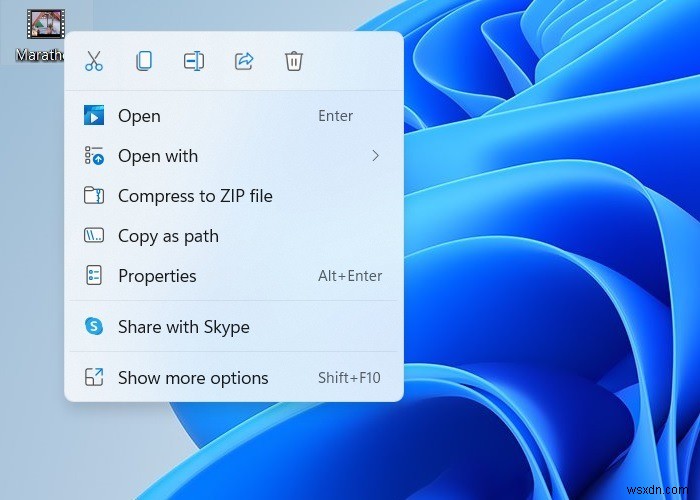Viewport: 700px width, 500px height.
Task: Click the Delete trash can icon
Action: pos(294,61)
